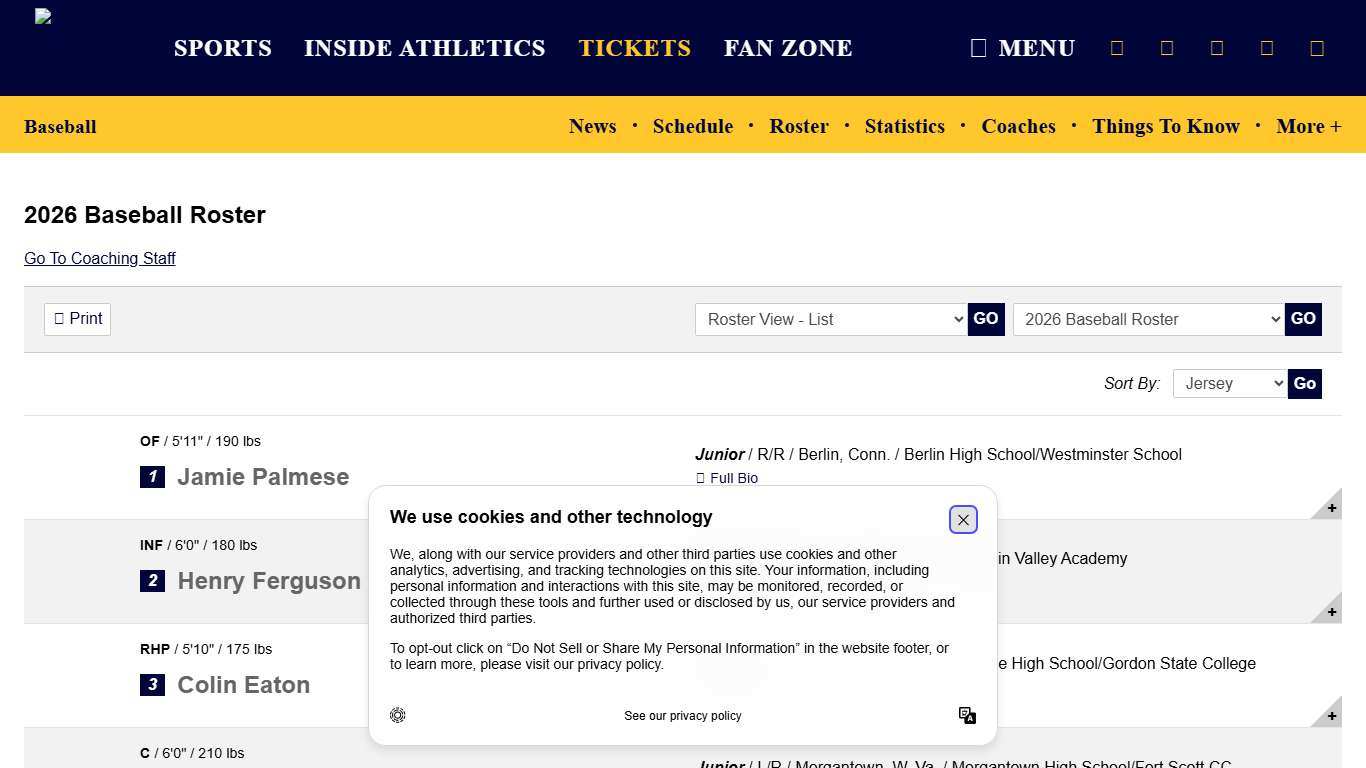
Task: Open the INSIDE ATHLETICS menu
Action: 424,48
